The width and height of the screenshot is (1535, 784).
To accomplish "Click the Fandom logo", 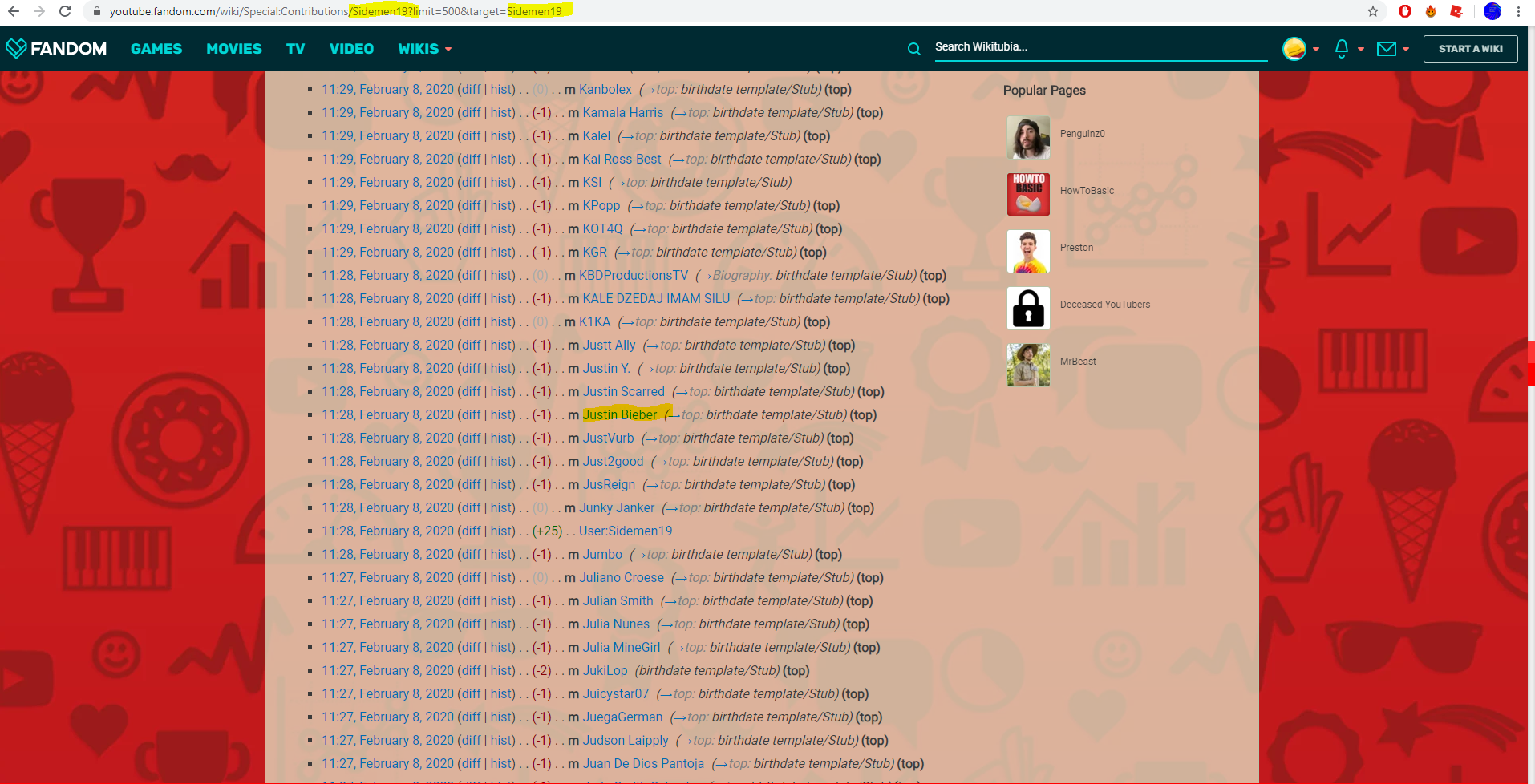I will [56, 48].
